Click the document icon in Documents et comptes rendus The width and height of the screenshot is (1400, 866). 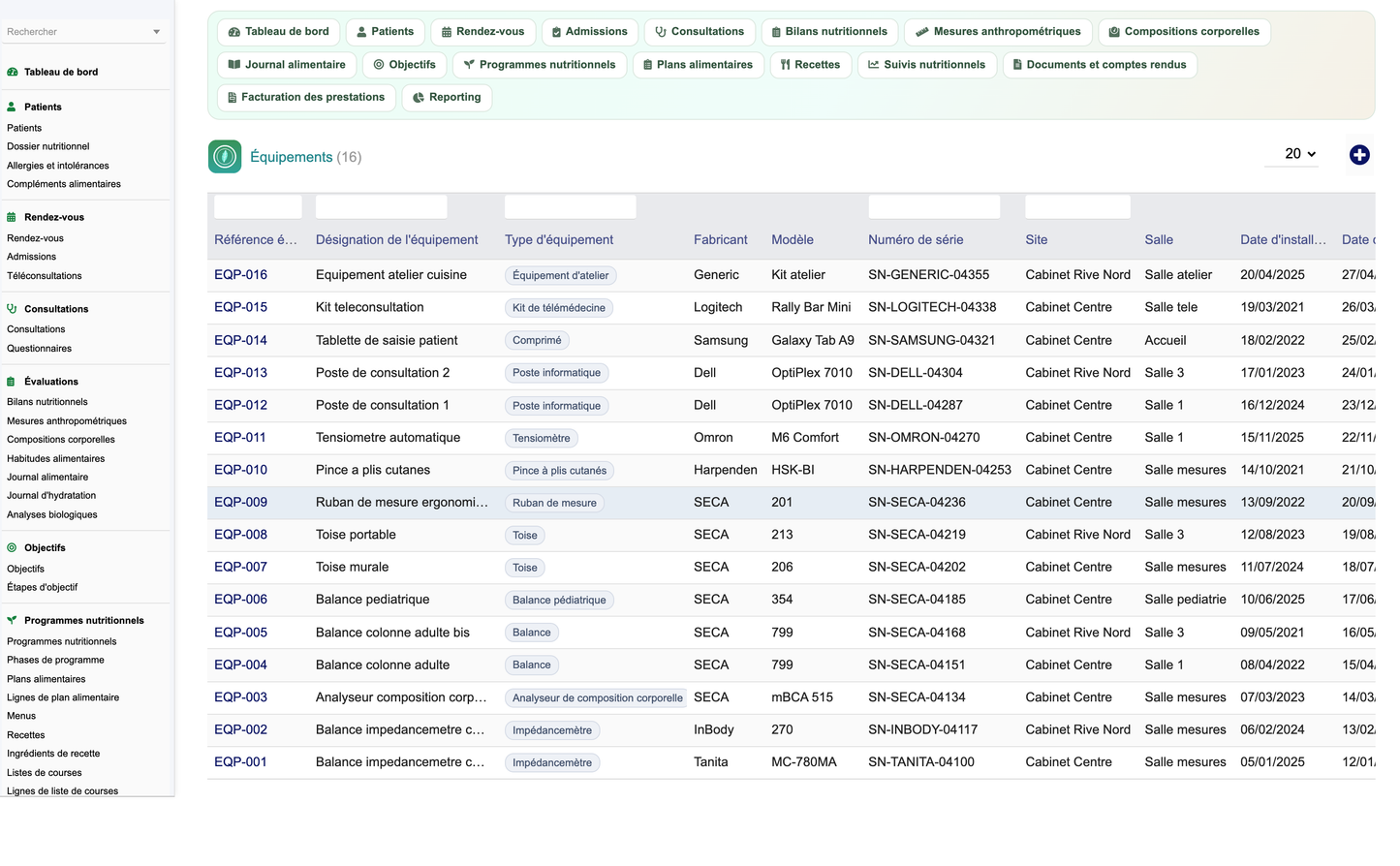point(1017,65)
